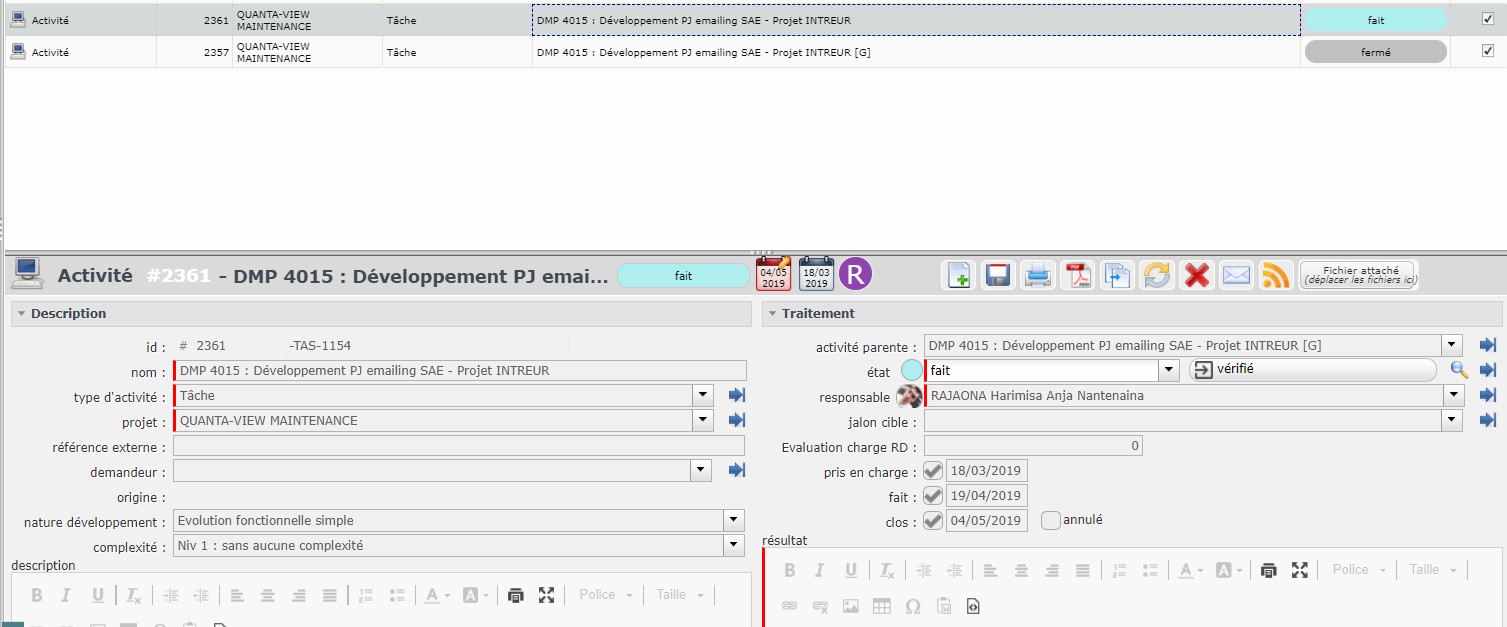This screenshot has height=627, width=1507.
Task: Check the 'annulé' checkbox
Action: (x=1050, y=520)
